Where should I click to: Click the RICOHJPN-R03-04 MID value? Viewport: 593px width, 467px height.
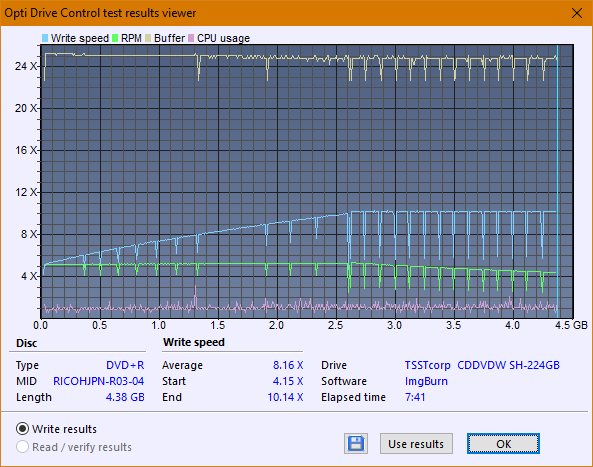(98, 381)
